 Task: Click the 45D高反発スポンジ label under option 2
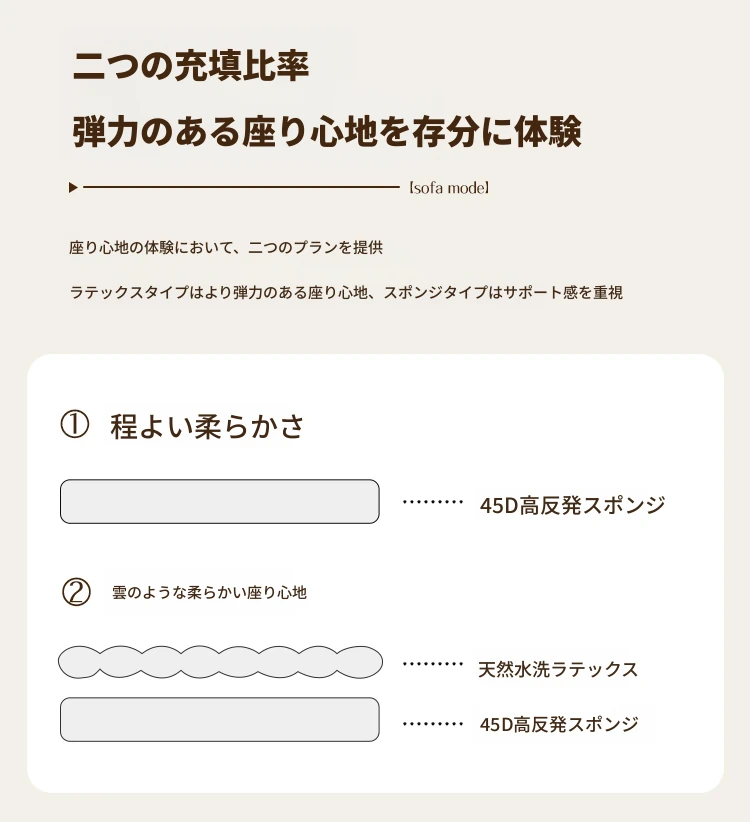click(x=558, y=724)
